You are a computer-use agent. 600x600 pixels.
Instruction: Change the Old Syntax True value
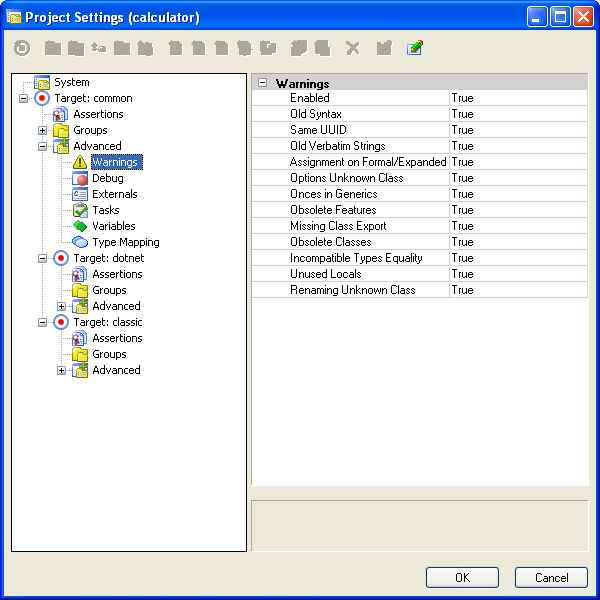pyautogui.click(x=517, y=114)
